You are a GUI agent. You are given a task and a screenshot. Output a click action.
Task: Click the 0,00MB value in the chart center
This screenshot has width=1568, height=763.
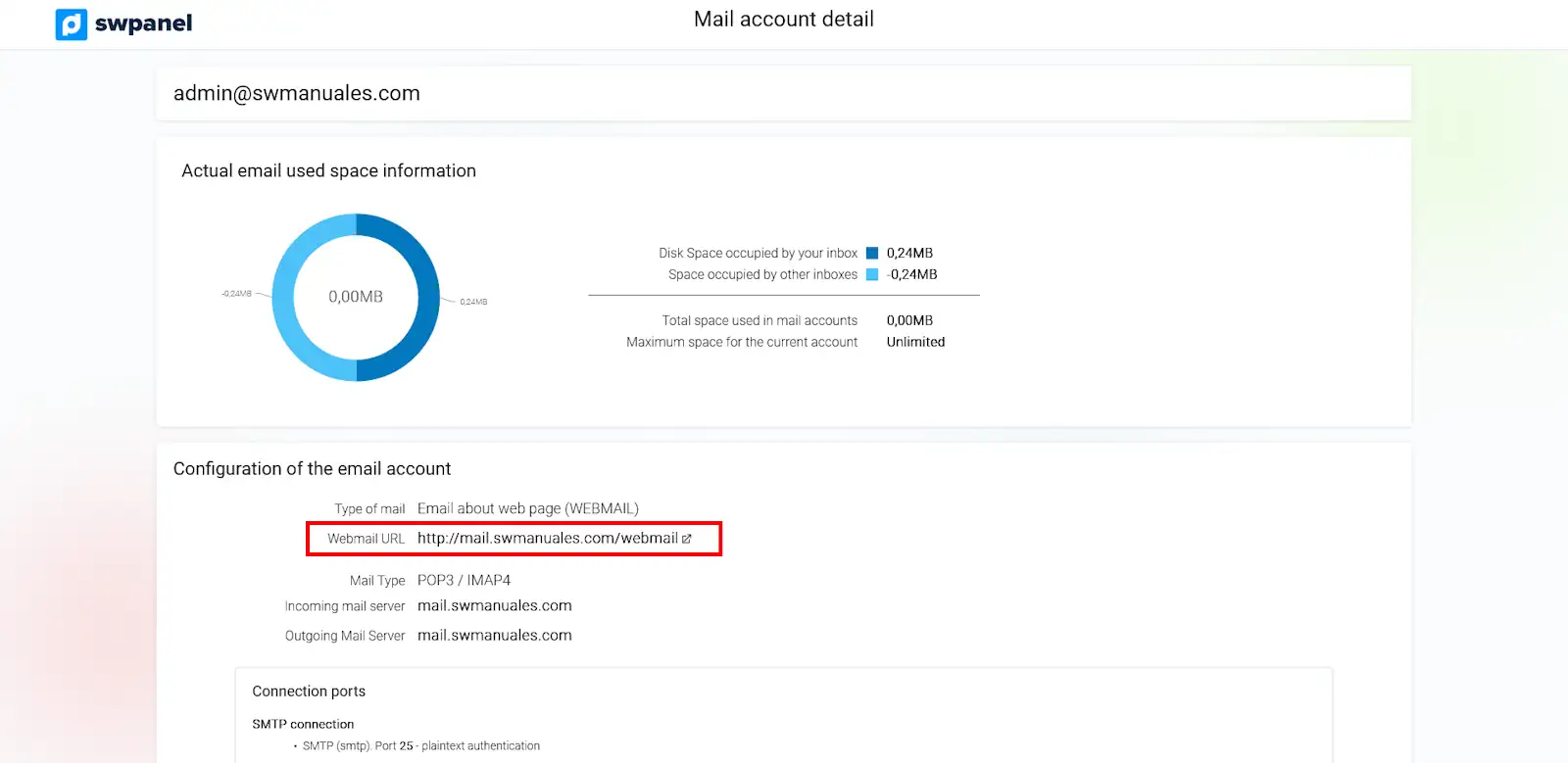point(356,297)
